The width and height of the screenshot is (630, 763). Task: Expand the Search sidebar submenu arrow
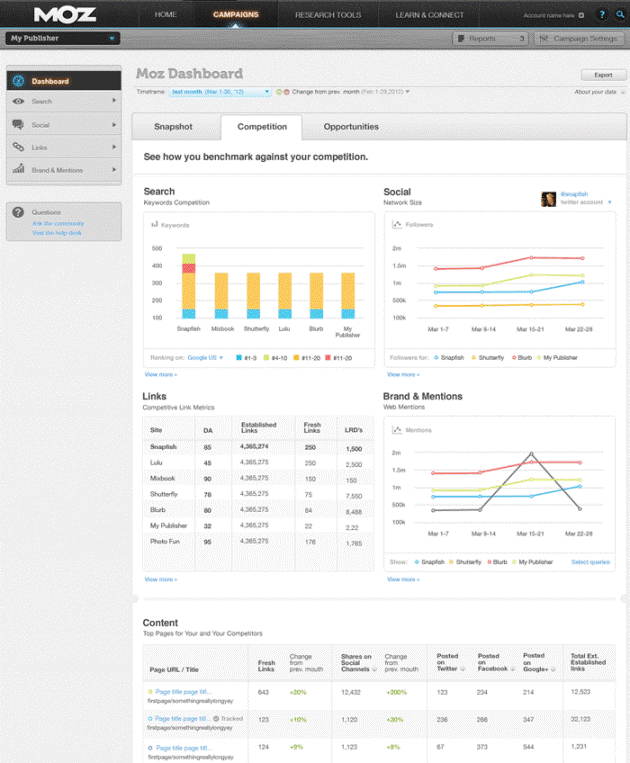coord(114,100)
